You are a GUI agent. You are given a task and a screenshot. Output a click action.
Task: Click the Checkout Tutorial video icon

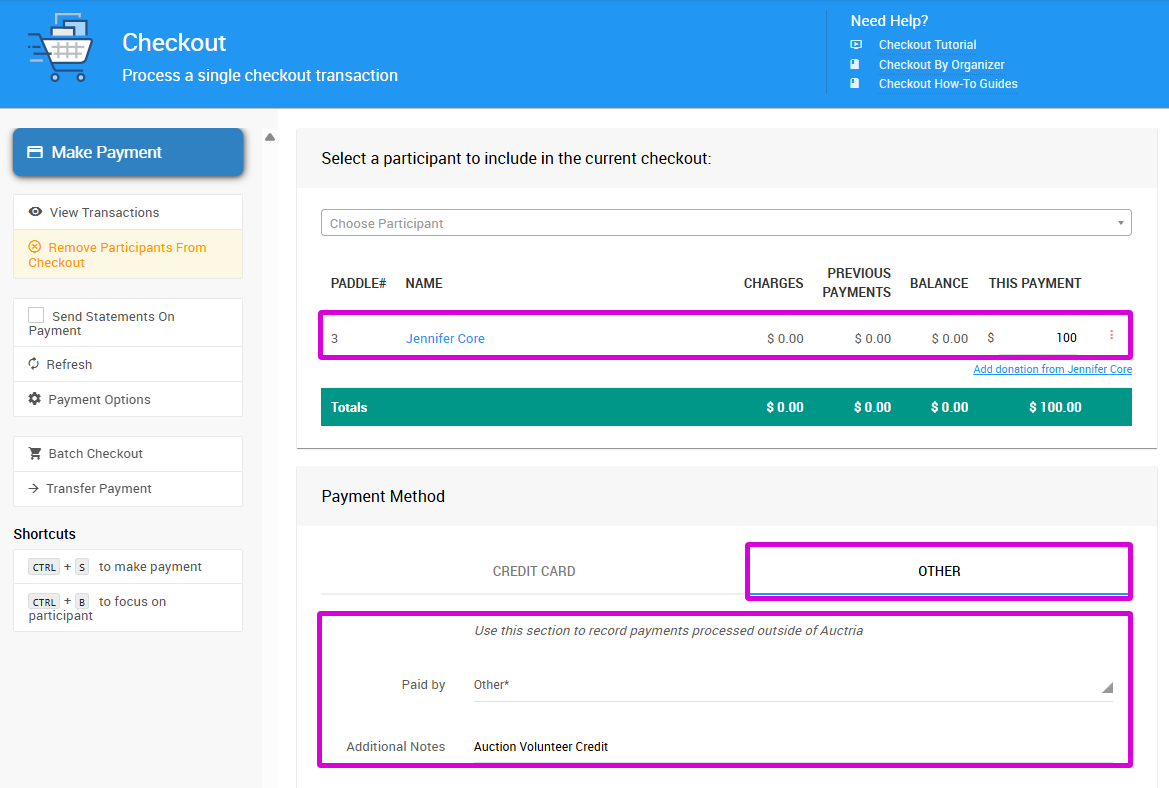pos(856,45)
